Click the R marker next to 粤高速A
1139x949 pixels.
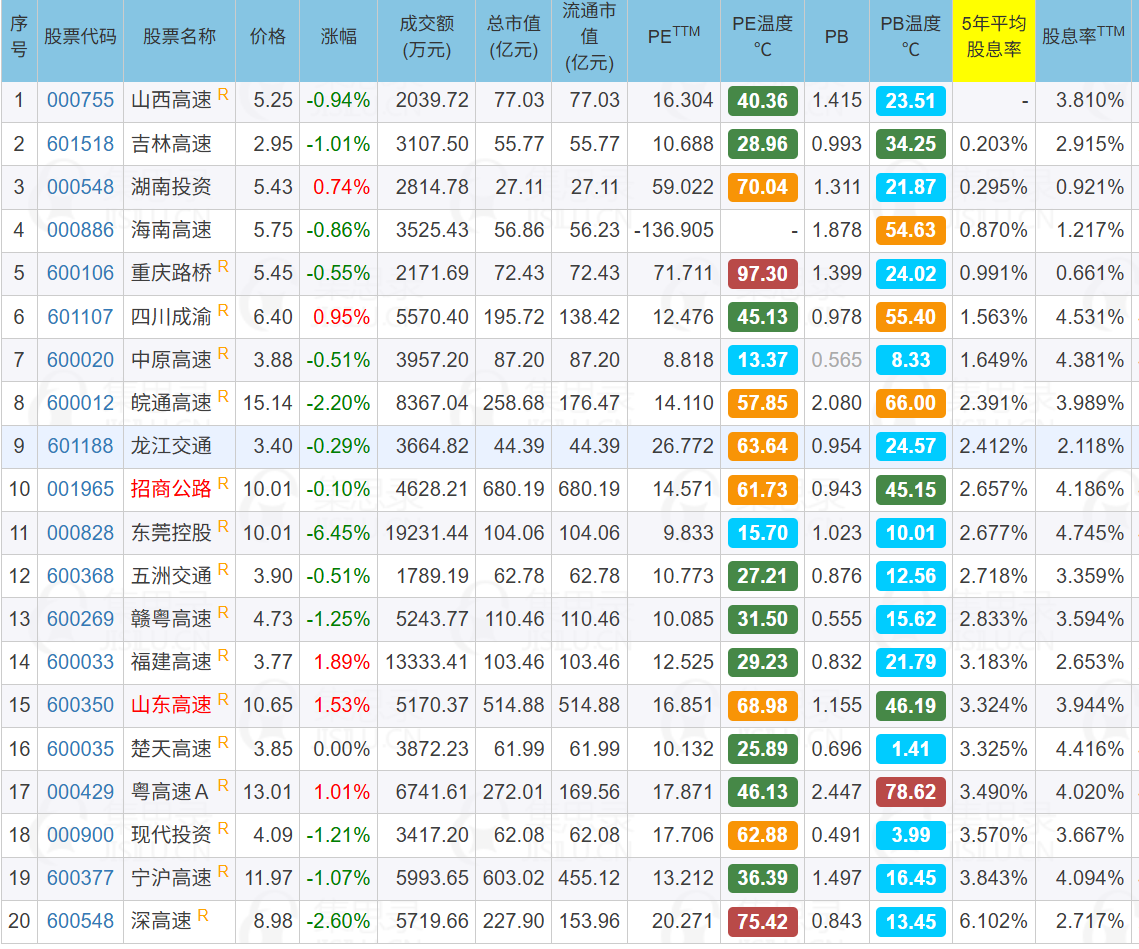[x=223, y=786]
